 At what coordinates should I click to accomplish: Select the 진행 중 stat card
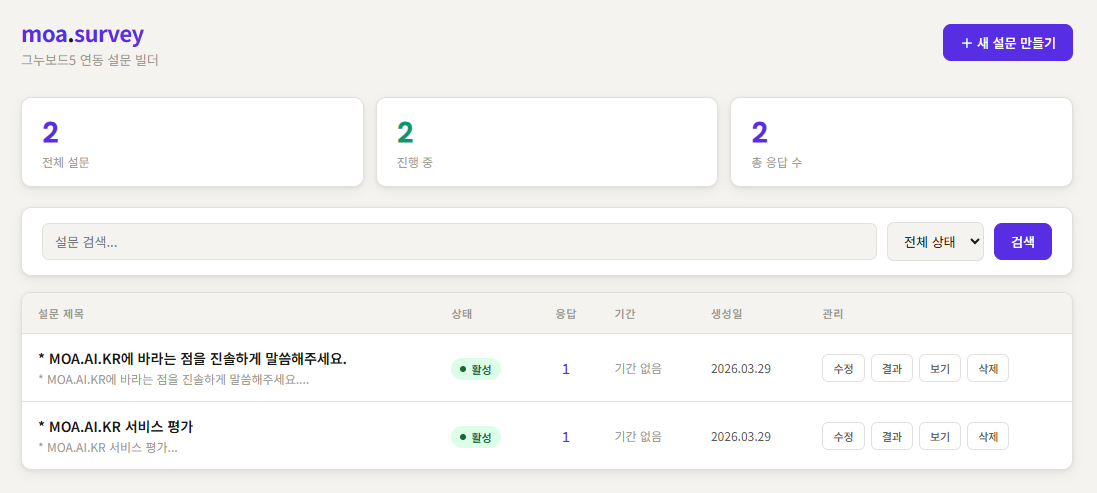coord(546,142)
